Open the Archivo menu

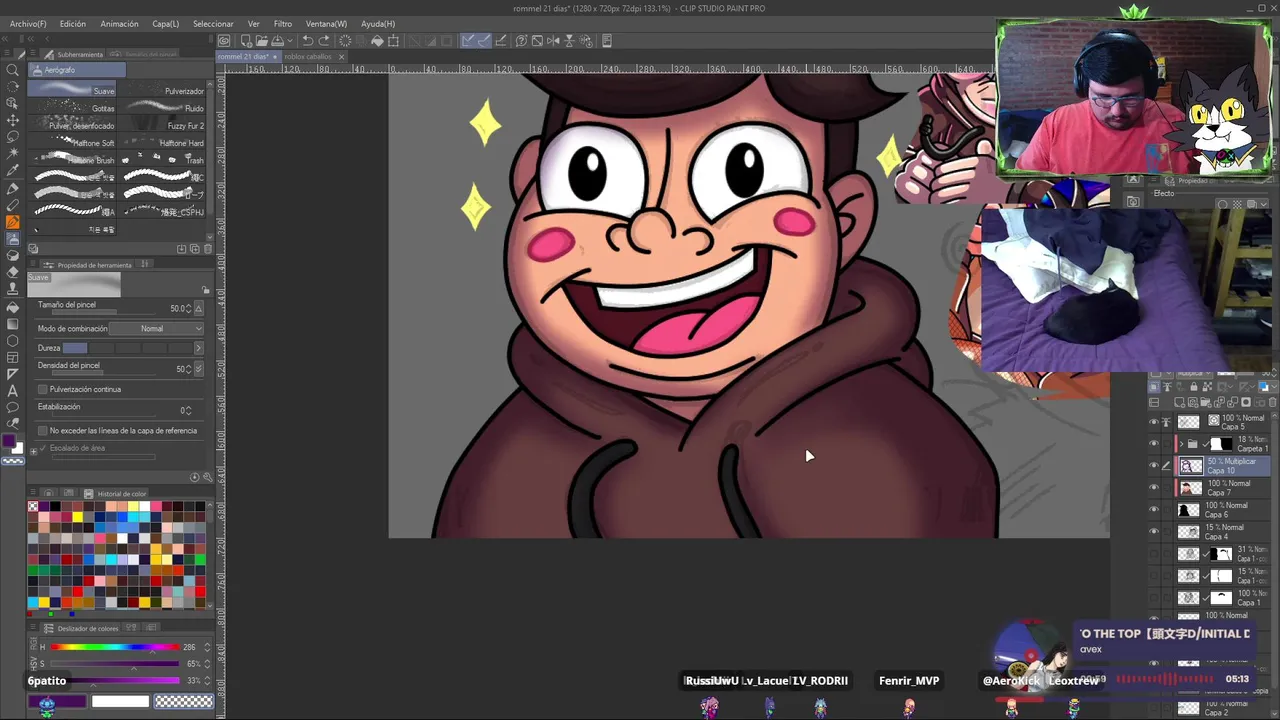tap(28, 23)
